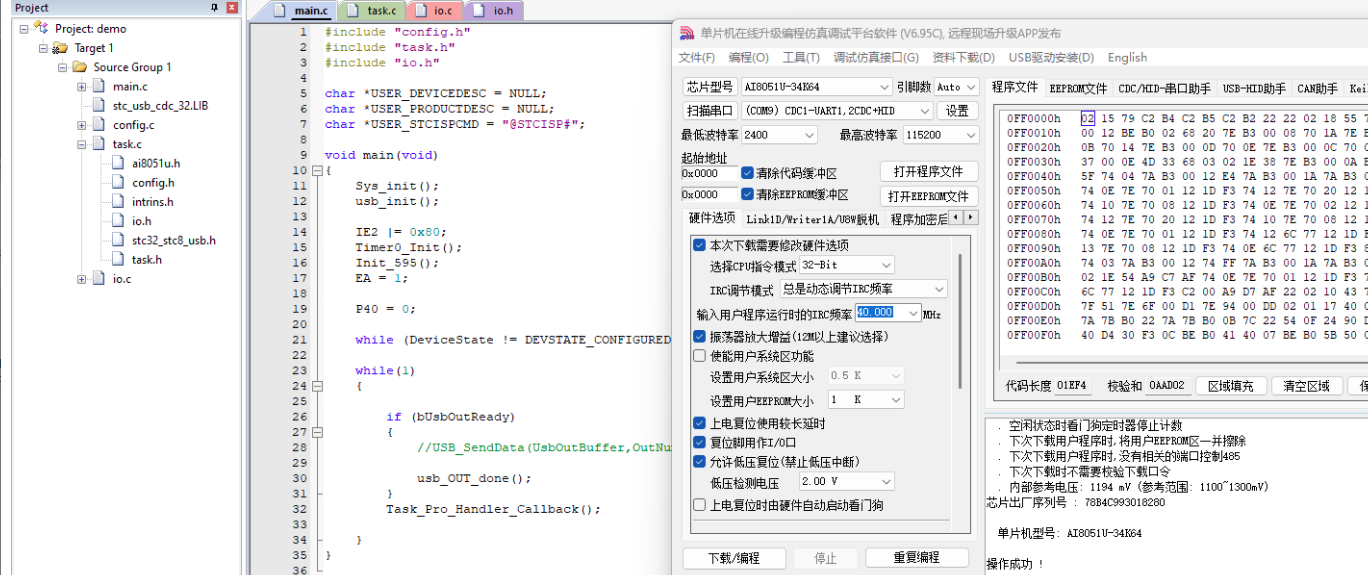This screenshot has width=1368, height=575.
Task: Click the pin icon in Project panel
Action: tap(214, 8)
